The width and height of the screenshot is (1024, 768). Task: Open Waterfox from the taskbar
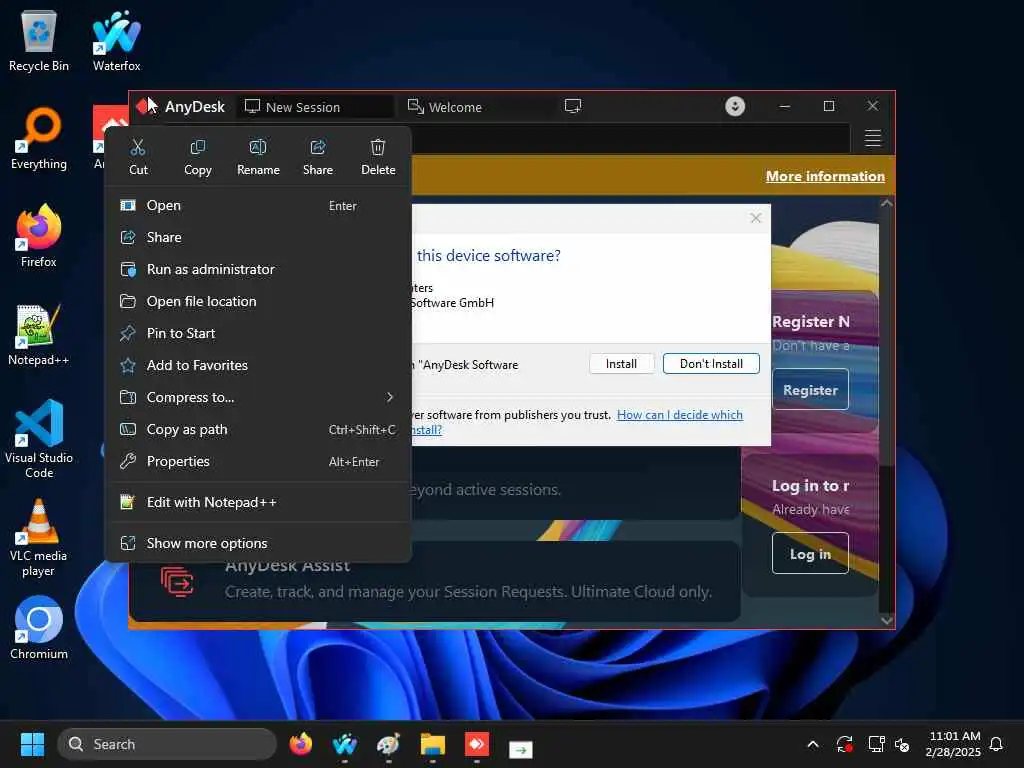(344, 744)
